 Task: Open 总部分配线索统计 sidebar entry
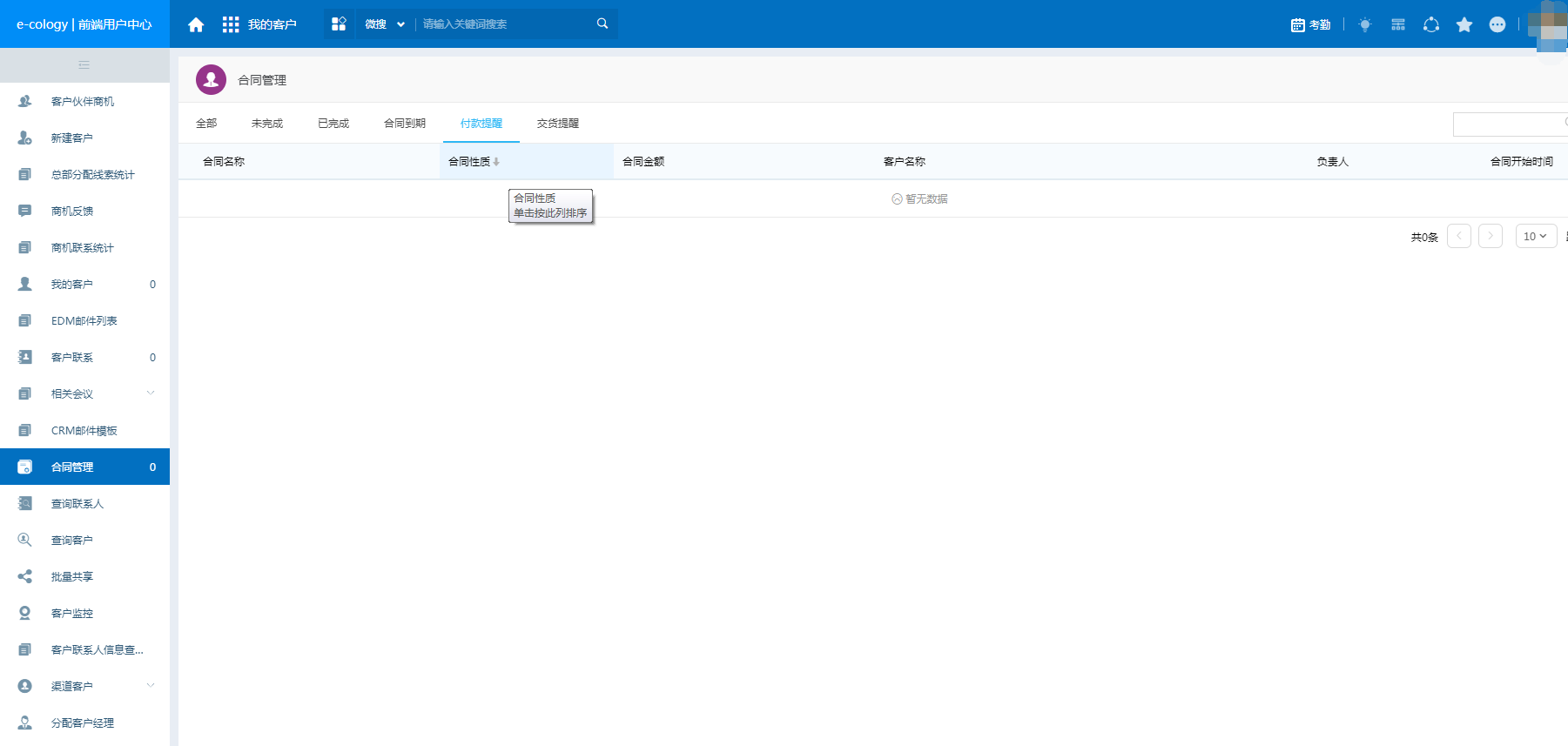[x=84, y=175]
